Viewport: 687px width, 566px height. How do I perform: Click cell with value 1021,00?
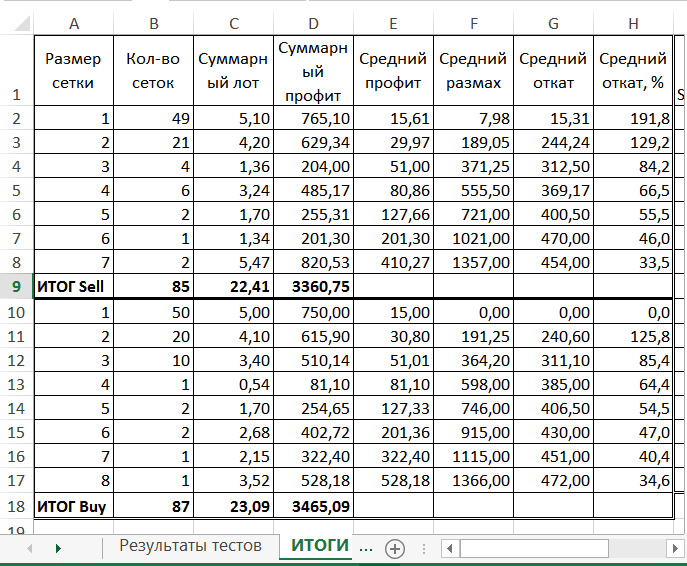(x=473, y=238)
